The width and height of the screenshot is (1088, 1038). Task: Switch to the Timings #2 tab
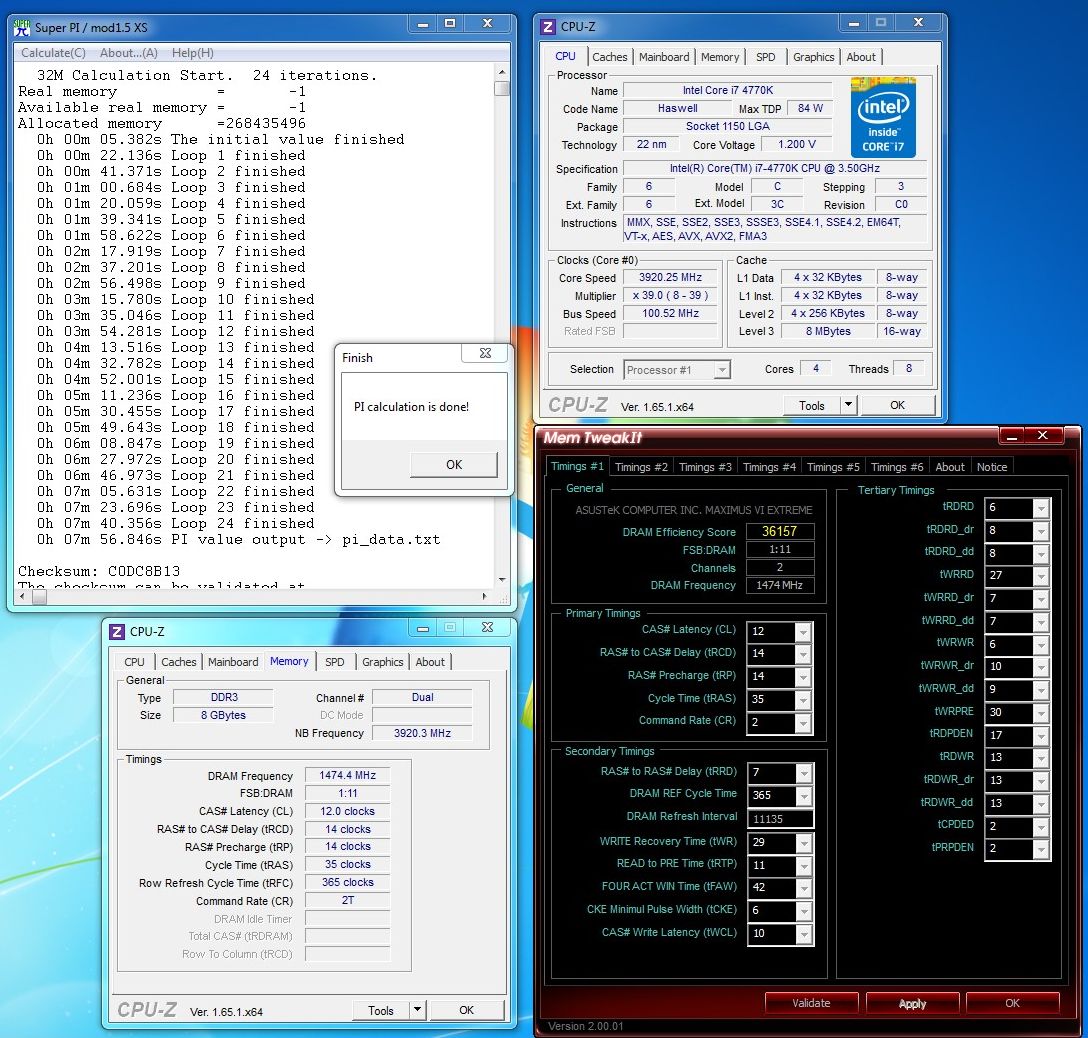pos(641,467)
